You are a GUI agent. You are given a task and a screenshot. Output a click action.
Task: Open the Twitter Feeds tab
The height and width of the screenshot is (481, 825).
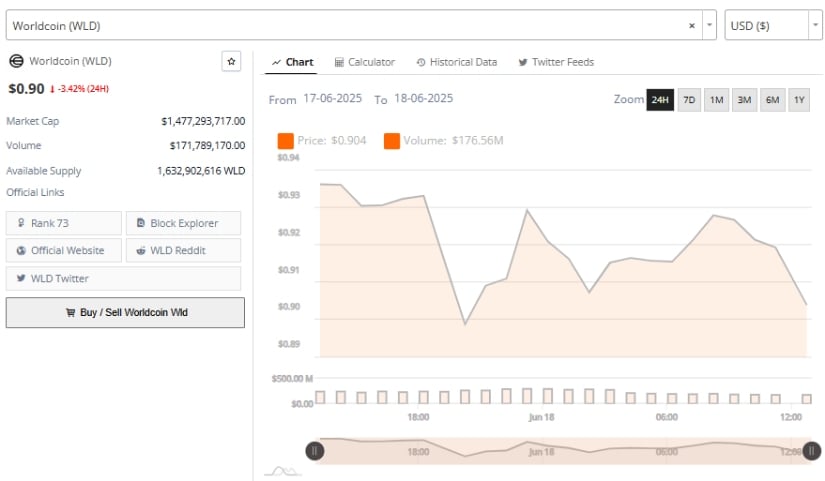(556, 62)
